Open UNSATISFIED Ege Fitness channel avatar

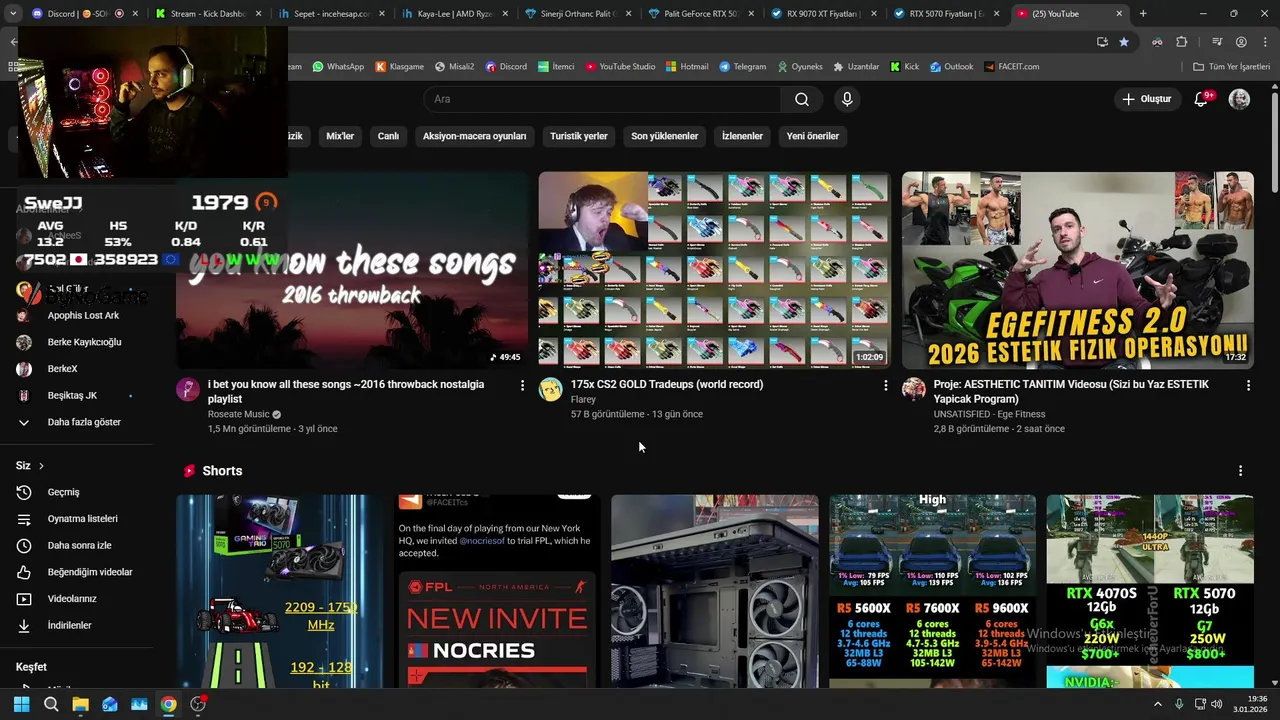click(914, 389)
